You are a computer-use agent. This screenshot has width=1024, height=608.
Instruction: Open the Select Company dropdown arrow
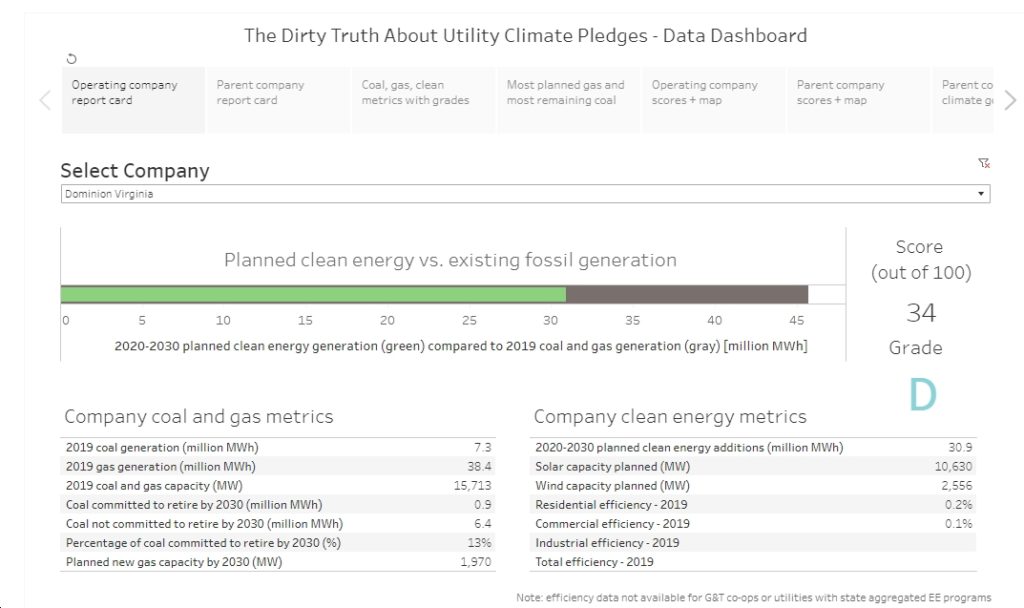[x=980, y=194]
